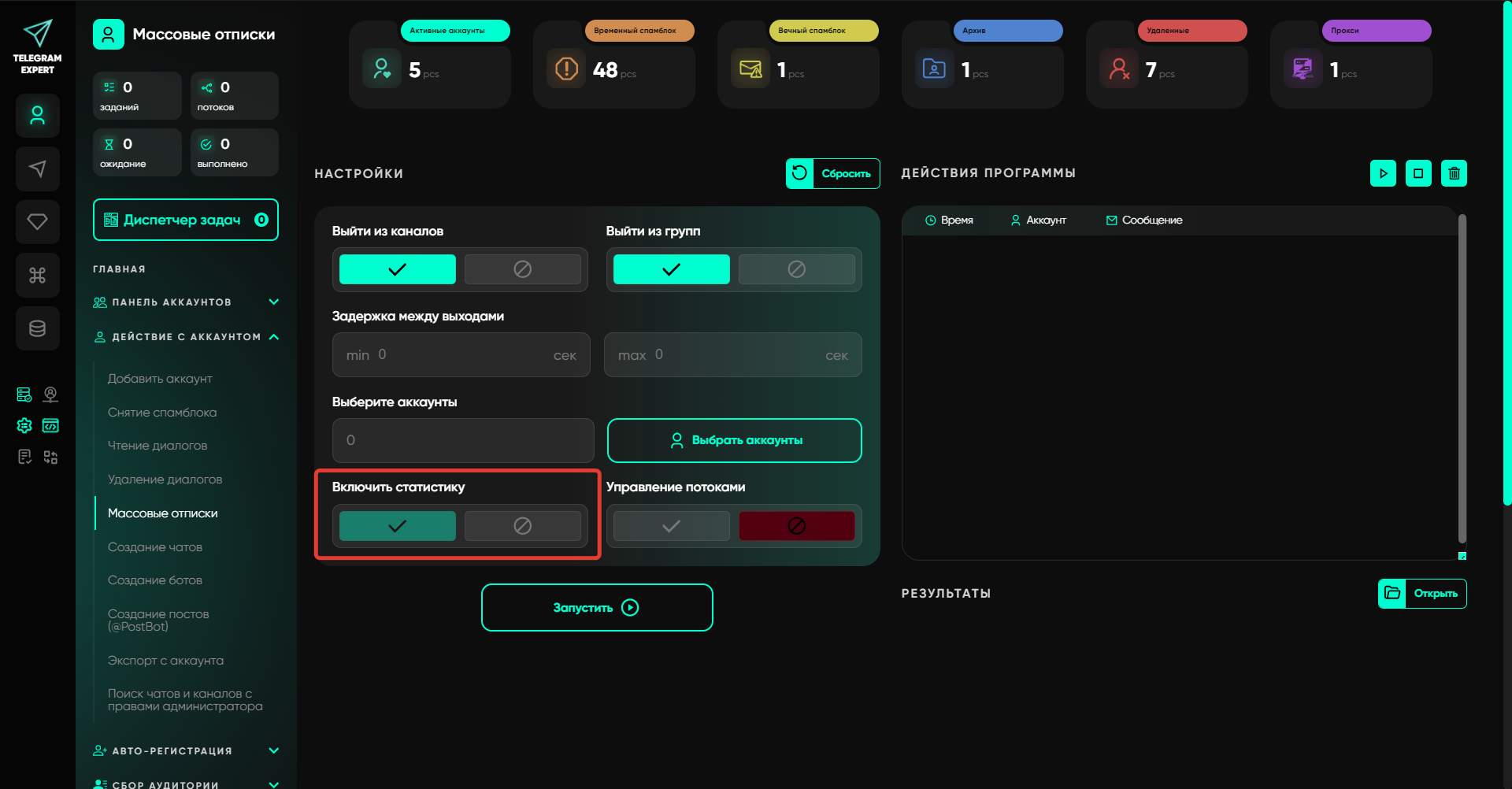Image resolution: width=1512 pixels, height=789 pixels.
Task: Disable the 'Выйти из групп' option
Action: click(x=796, y=269)
